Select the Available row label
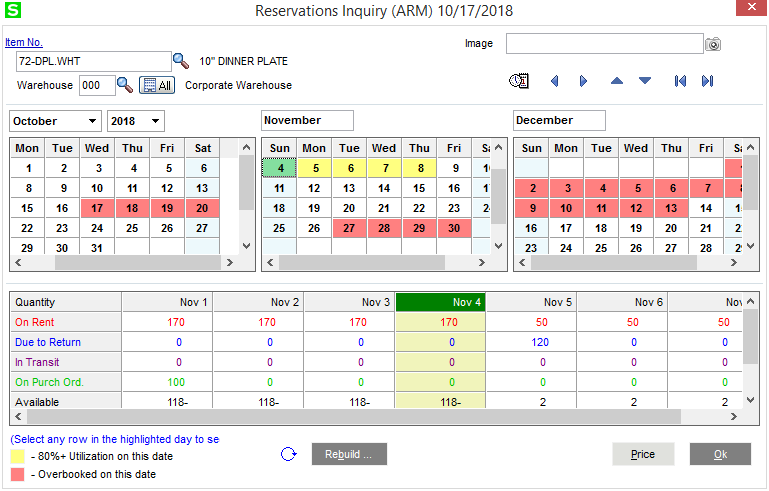The width and height of the screenshot is (769, 491). [x=66, y=401]
